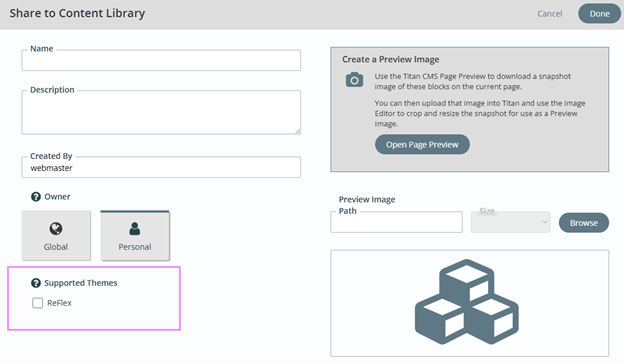
Task: Focus the Name input field
Action: 161,60
